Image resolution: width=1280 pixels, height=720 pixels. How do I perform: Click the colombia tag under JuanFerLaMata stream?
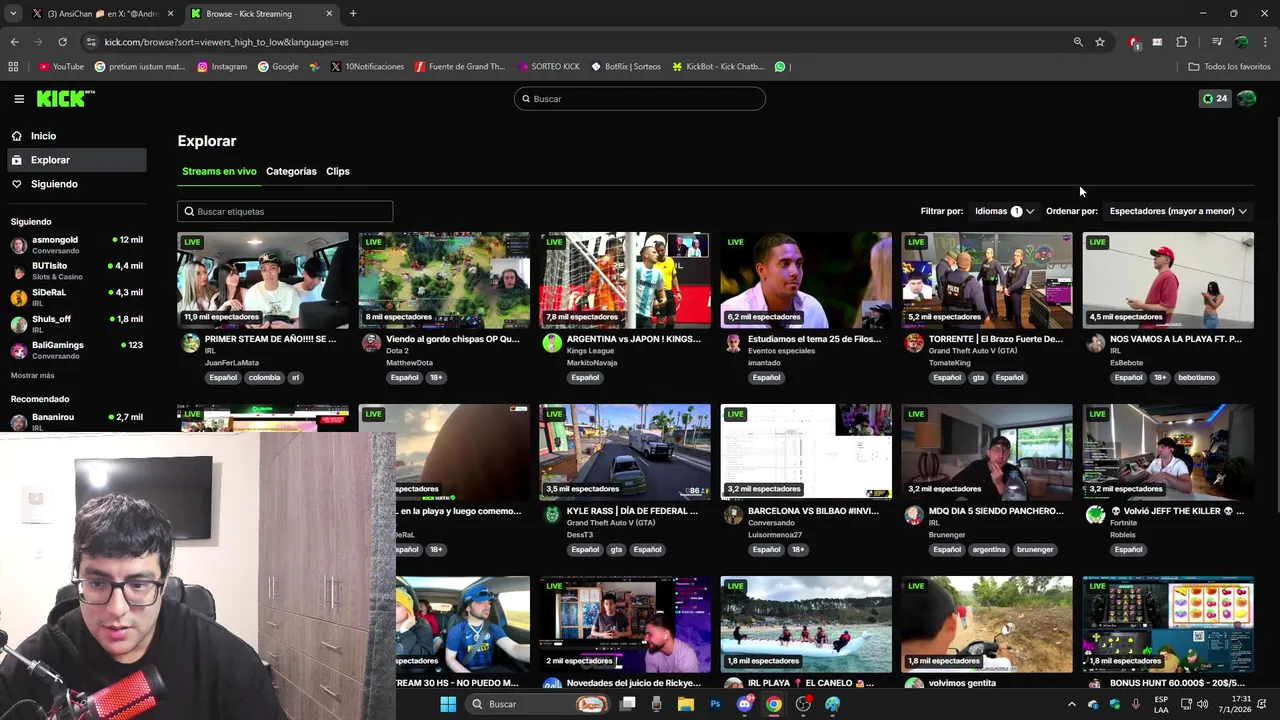coord(264,378)
